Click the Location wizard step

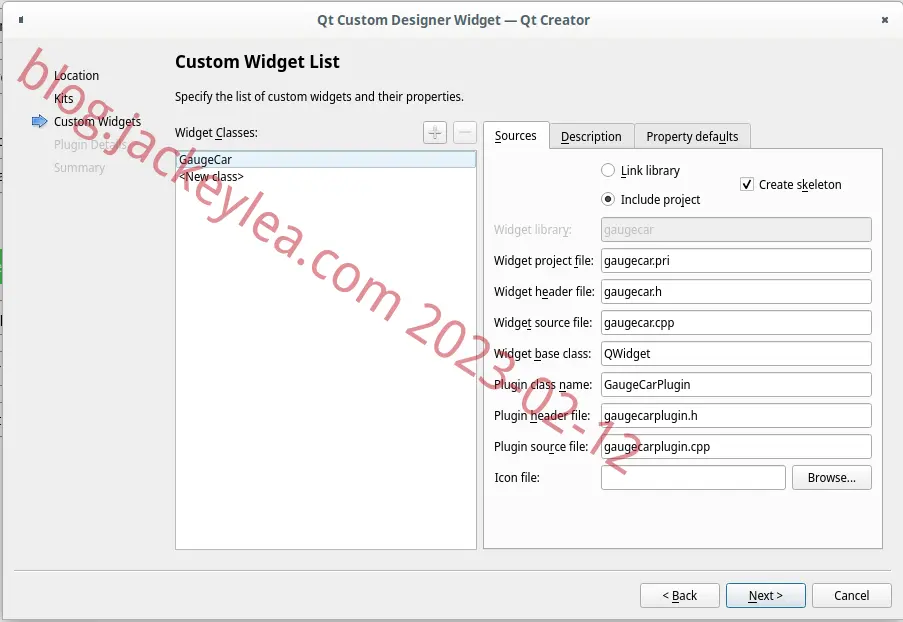[77, 75]
